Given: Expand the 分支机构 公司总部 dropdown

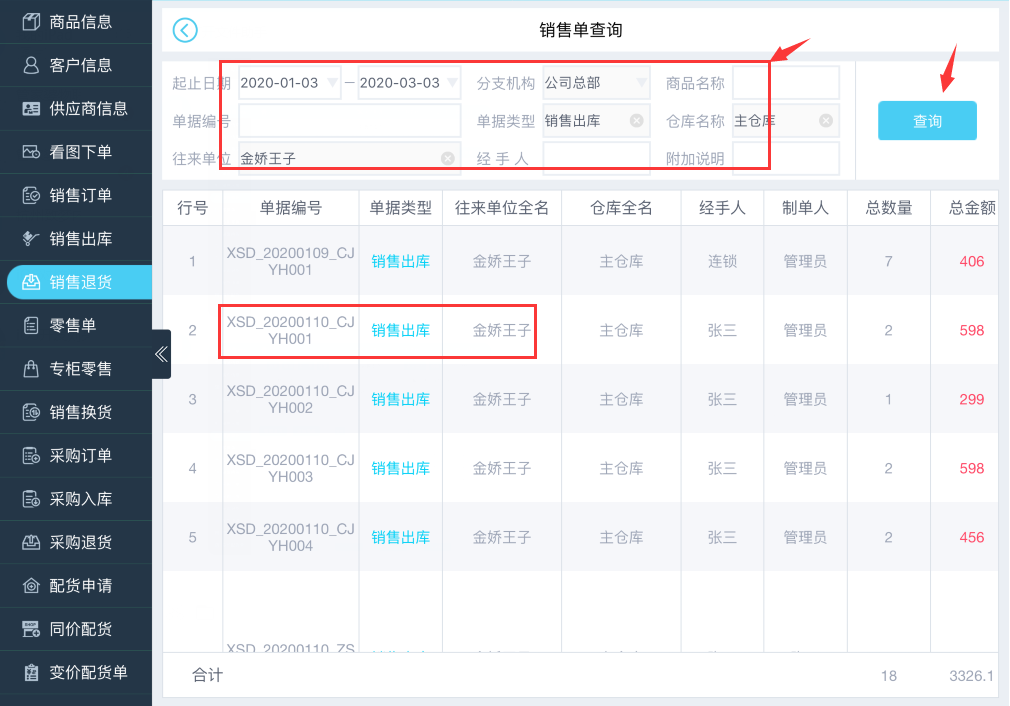Looking at the screenshot, I should coord(641,83).
